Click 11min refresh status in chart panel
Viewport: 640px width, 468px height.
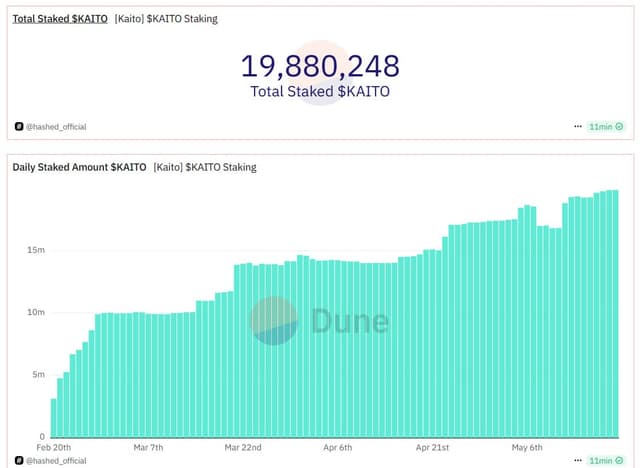pos(606,460)
